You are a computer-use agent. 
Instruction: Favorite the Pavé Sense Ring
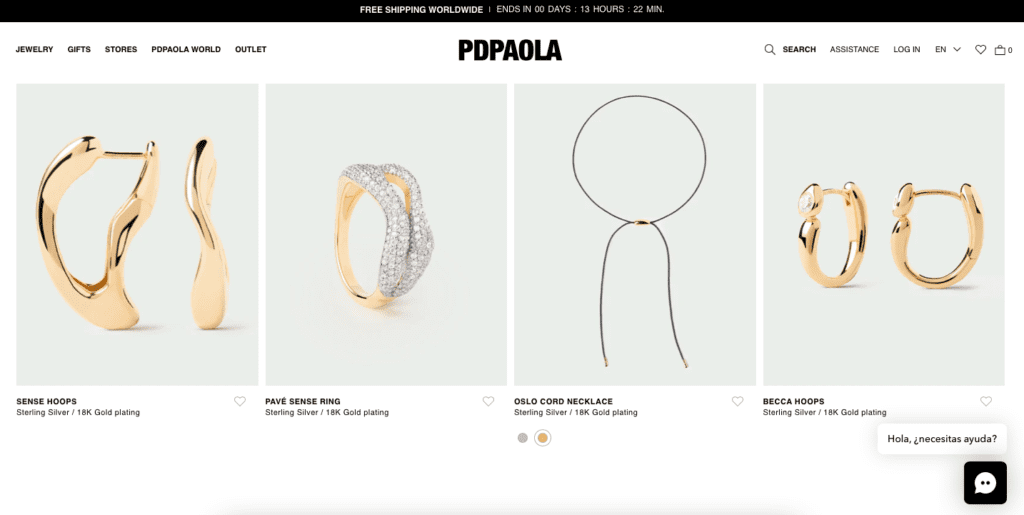(488, 402)
